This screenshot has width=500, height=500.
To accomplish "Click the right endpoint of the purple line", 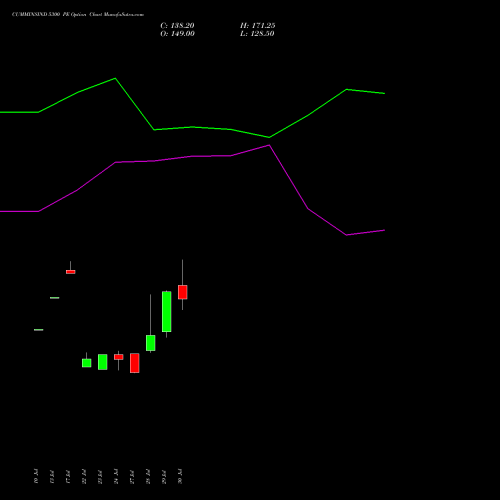I will [x=385, y=230].
